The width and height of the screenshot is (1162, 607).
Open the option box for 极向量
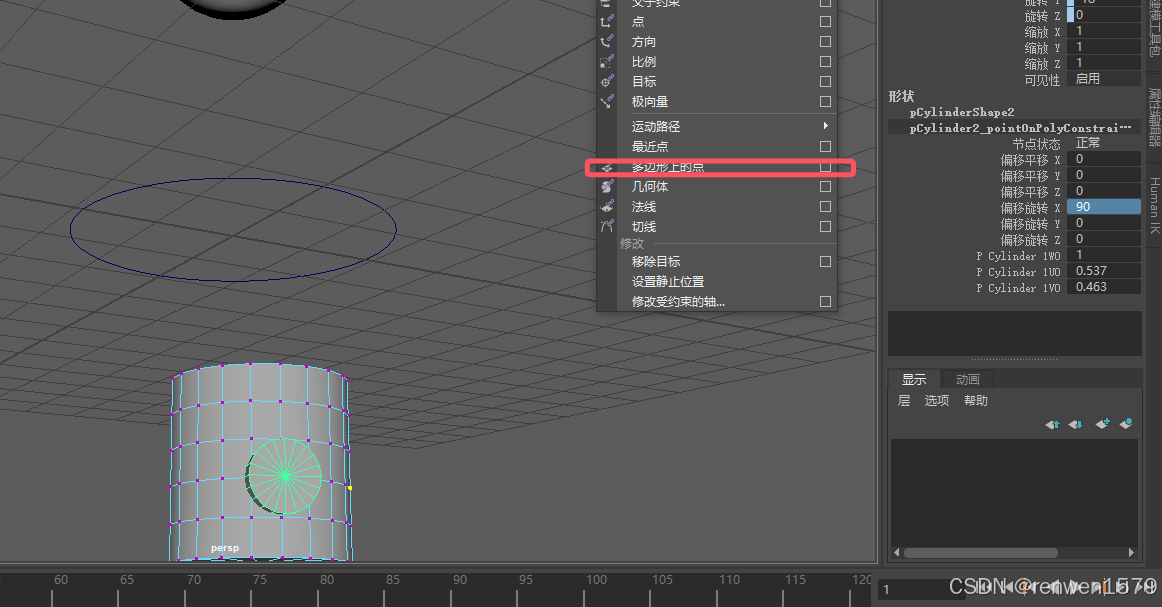(825, 102)
